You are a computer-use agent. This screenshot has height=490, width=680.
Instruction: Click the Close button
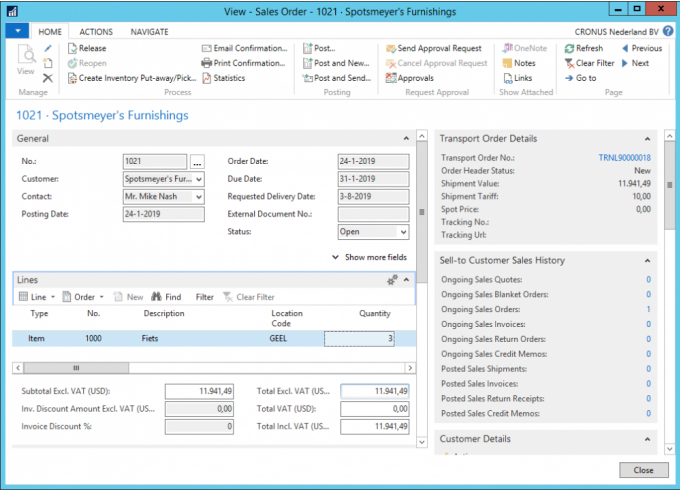click(x=643, y=470)
